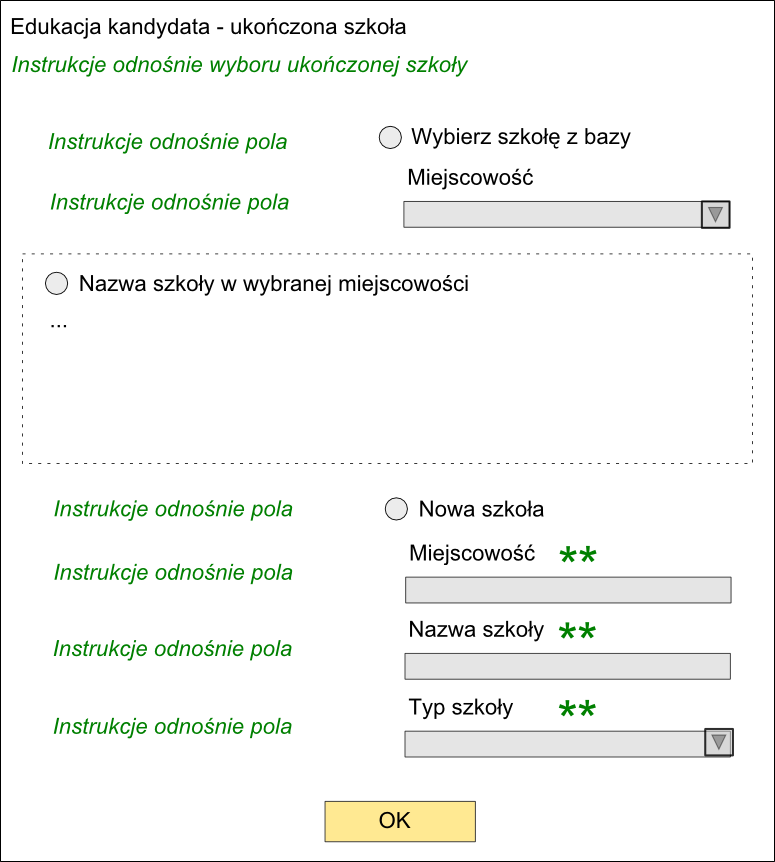The width and height of the screenshot is (775, 862).
Task: Click the instruction text beside "Nowa szkoła" radio
Action: 173,509
